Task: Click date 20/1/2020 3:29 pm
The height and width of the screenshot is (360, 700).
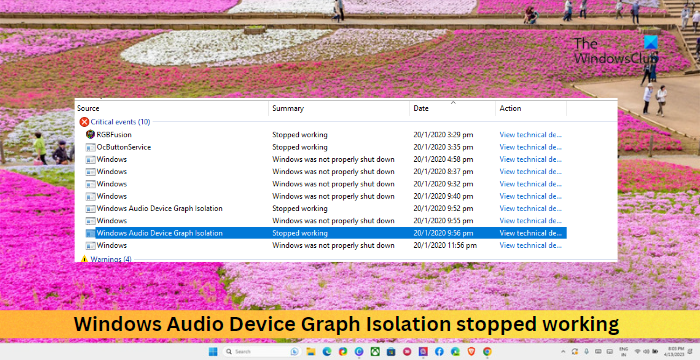Action: point(443,134)
